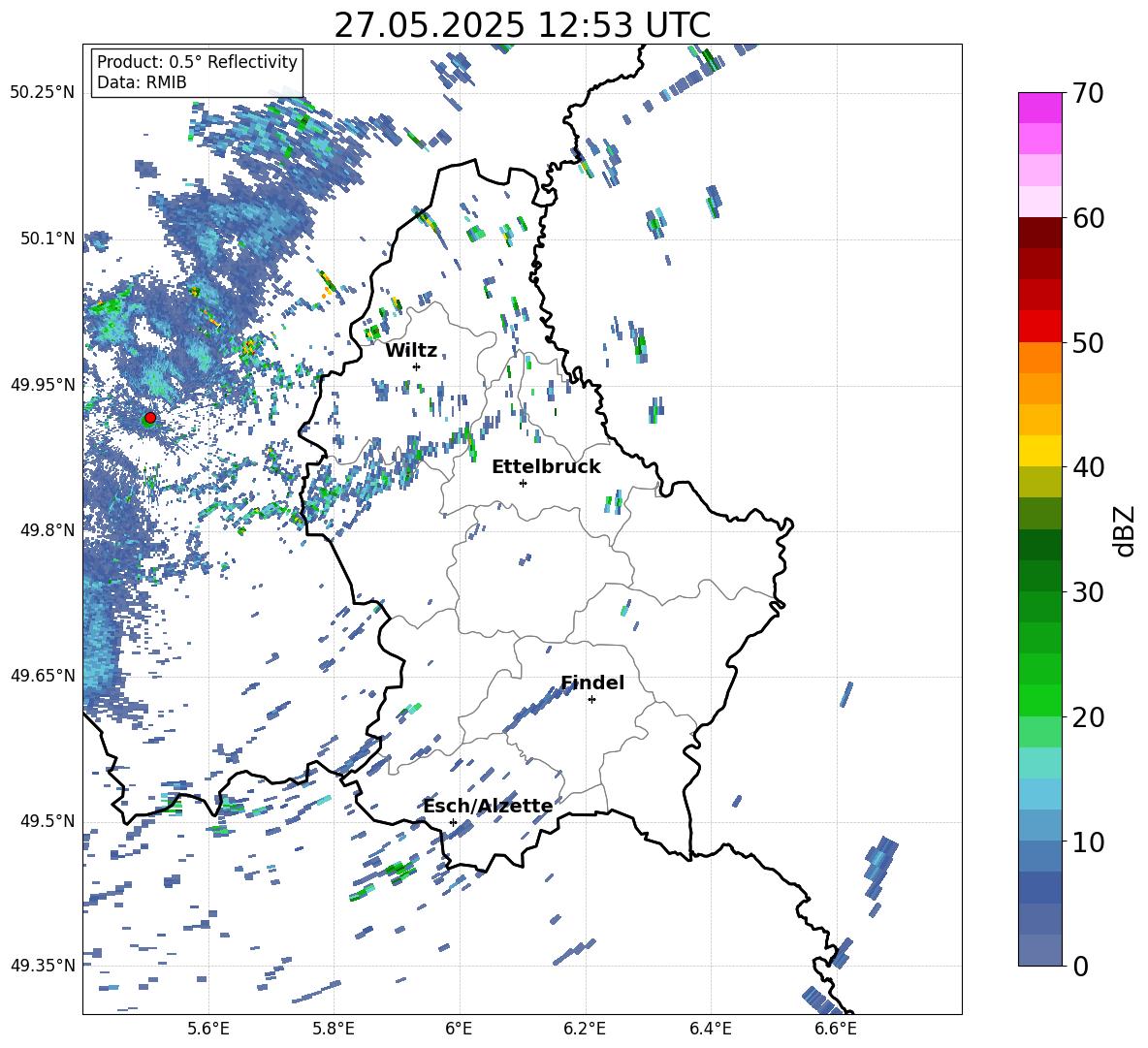Select the Ettelbruck city label
This screenshot has width=1148, height=1048.
pos(546,467)
